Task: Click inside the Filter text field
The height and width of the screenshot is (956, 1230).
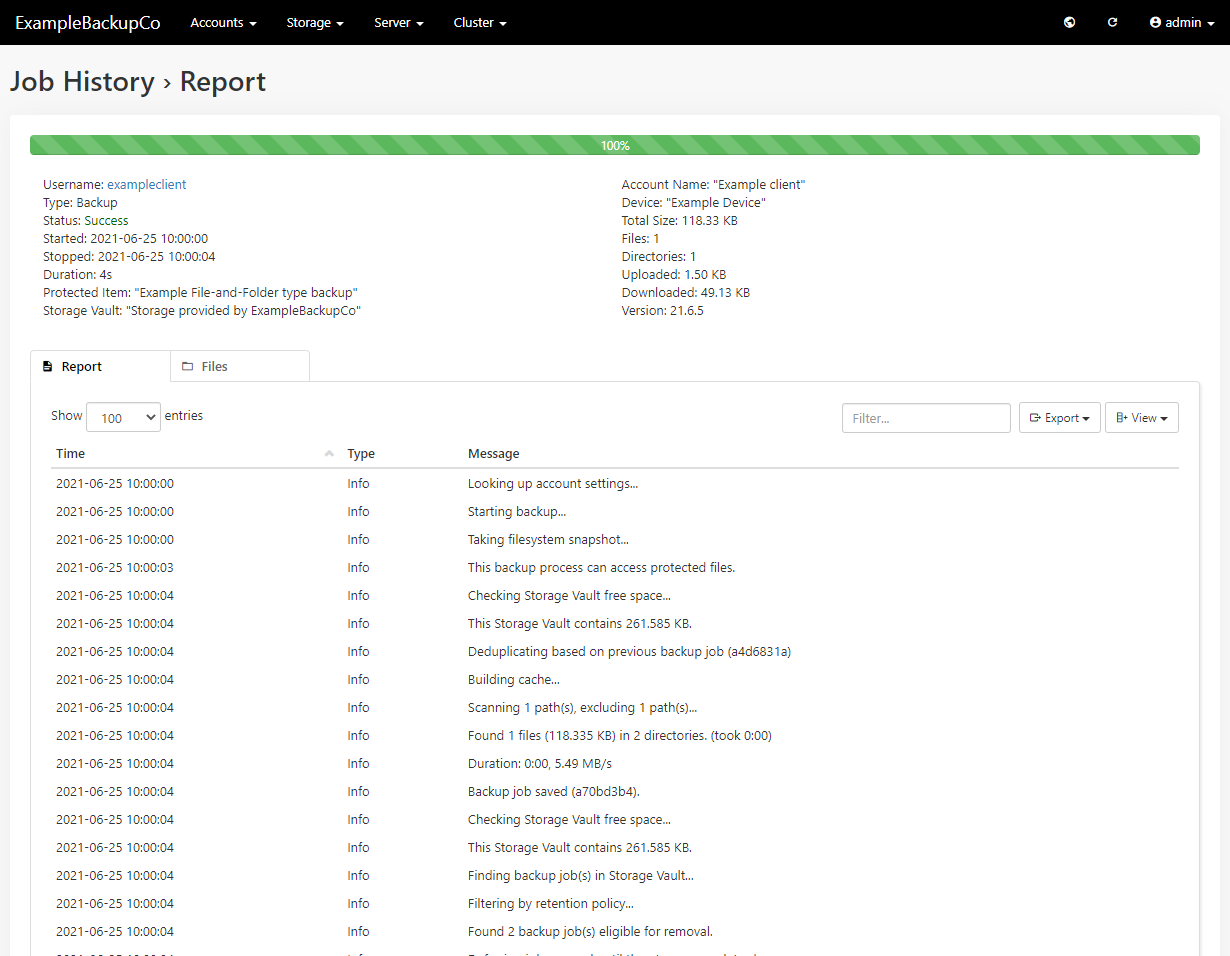Action: pyautogui.click(x=925, y=417)
